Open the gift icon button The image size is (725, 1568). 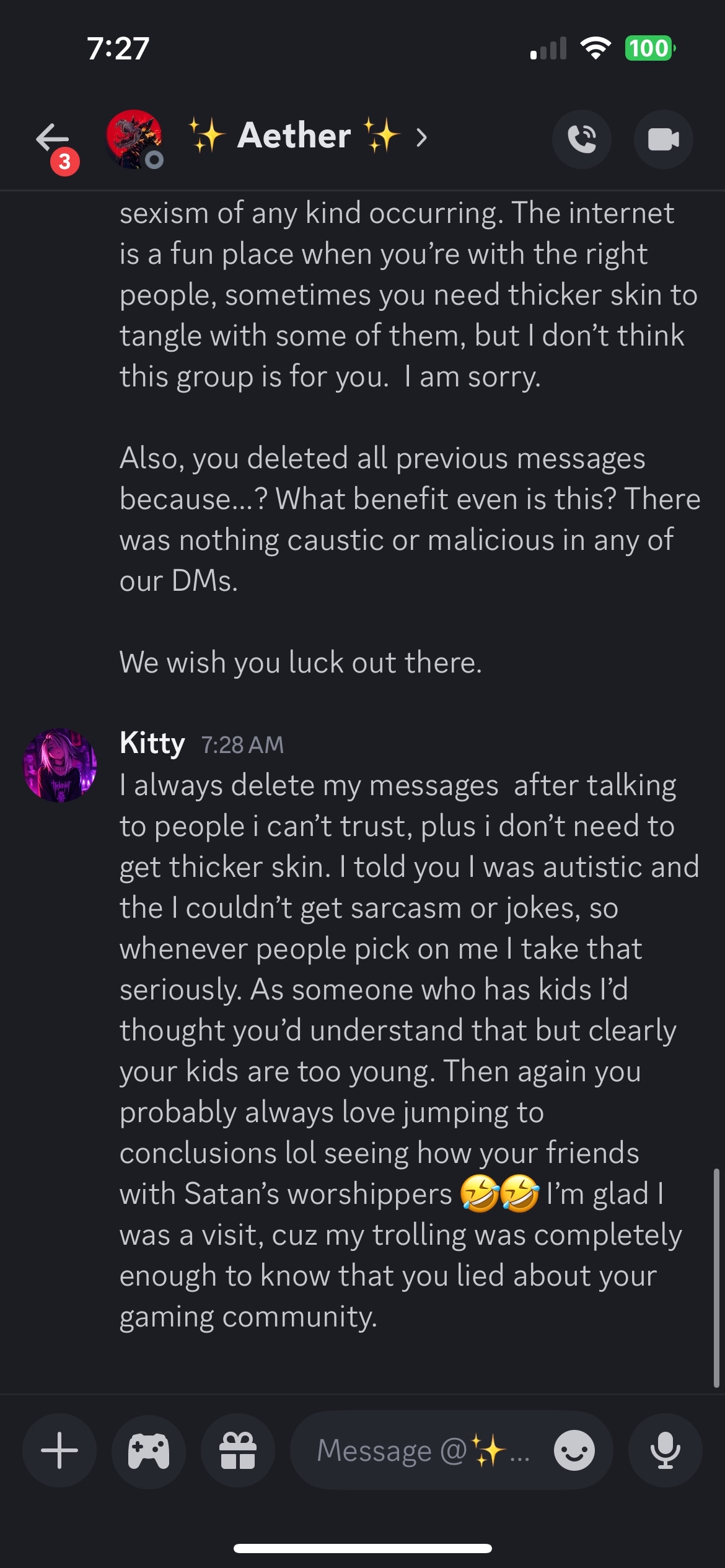click(238, 1450)
